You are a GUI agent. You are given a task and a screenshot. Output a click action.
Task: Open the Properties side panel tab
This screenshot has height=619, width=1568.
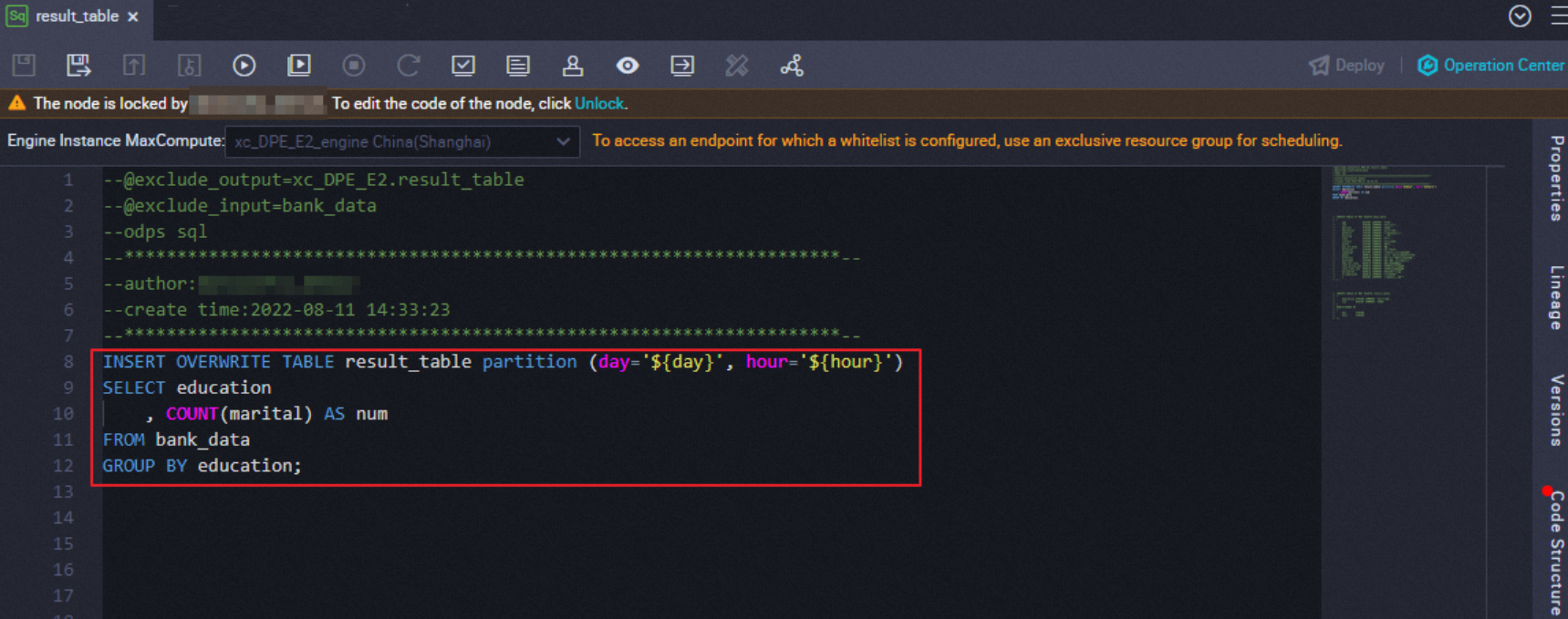[1556, 178]
